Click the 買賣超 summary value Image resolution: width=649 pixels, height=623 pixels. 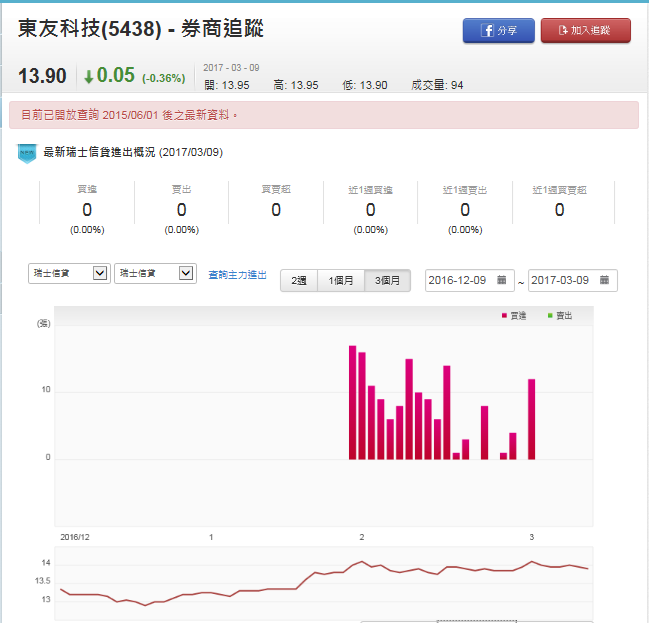tap(276, 210)
